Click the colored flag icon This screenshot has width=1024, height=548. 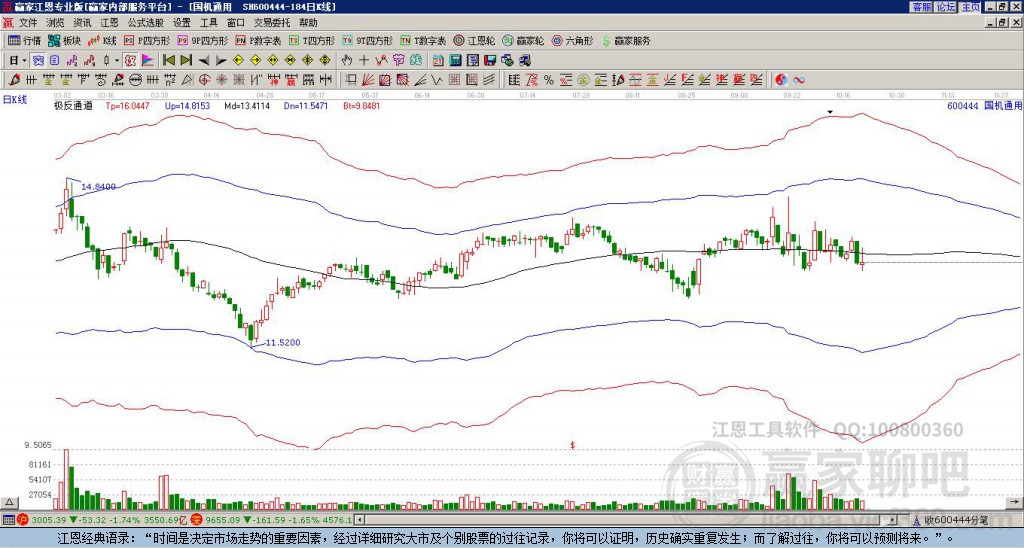click(148, 61)
